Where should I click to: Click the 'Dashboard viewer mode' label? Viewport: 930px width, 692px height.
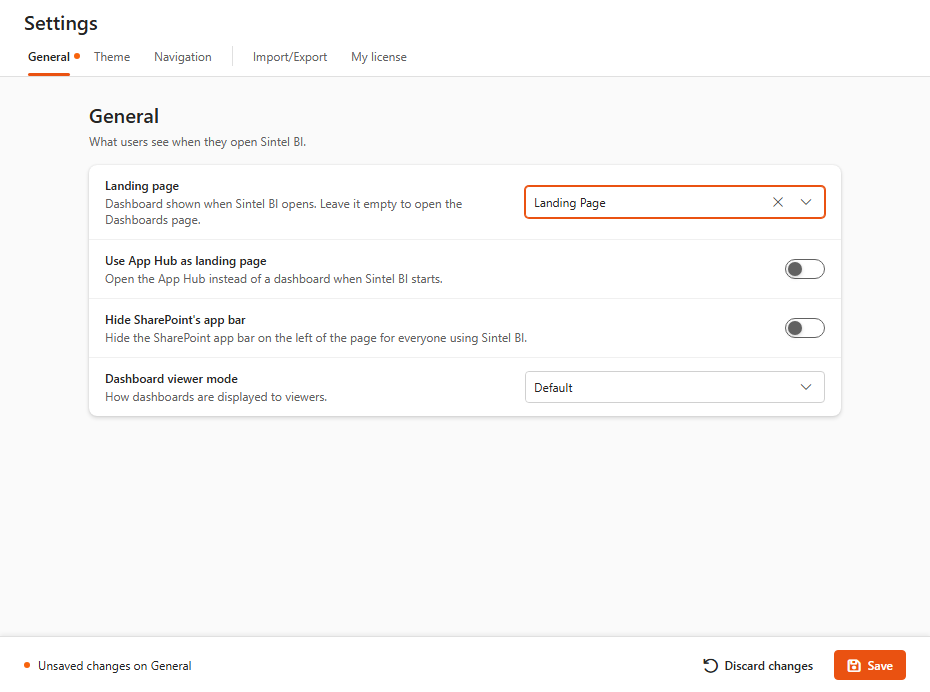171,378
